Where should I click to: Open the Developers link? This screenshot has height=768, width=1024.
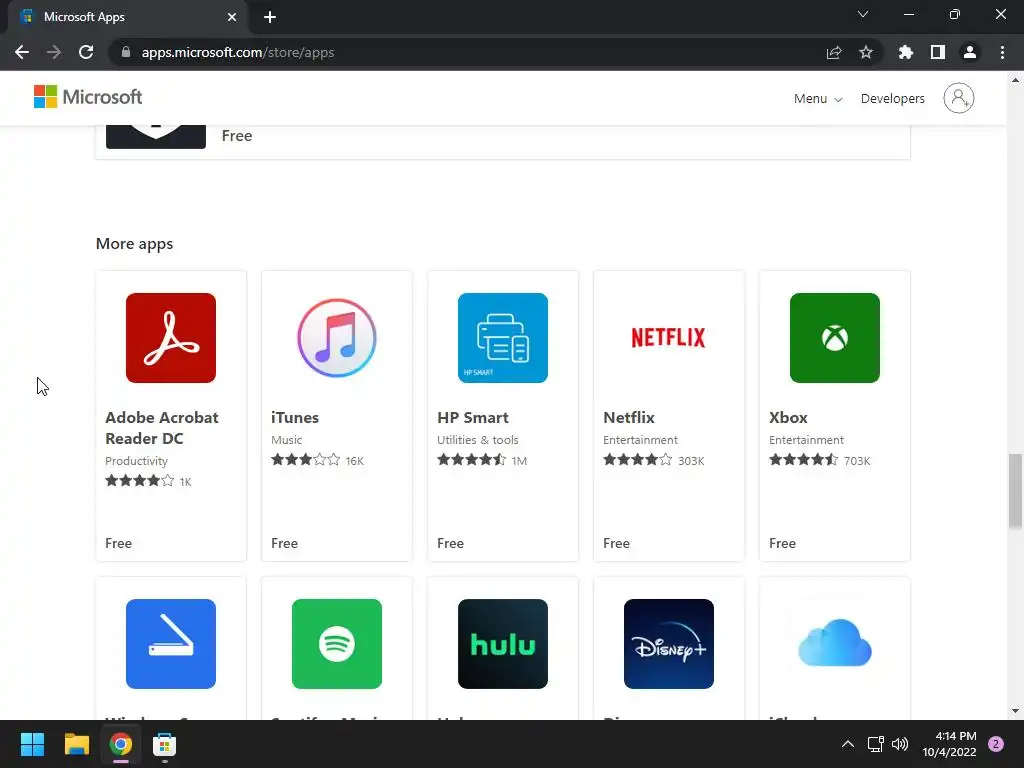pos(892,99)
